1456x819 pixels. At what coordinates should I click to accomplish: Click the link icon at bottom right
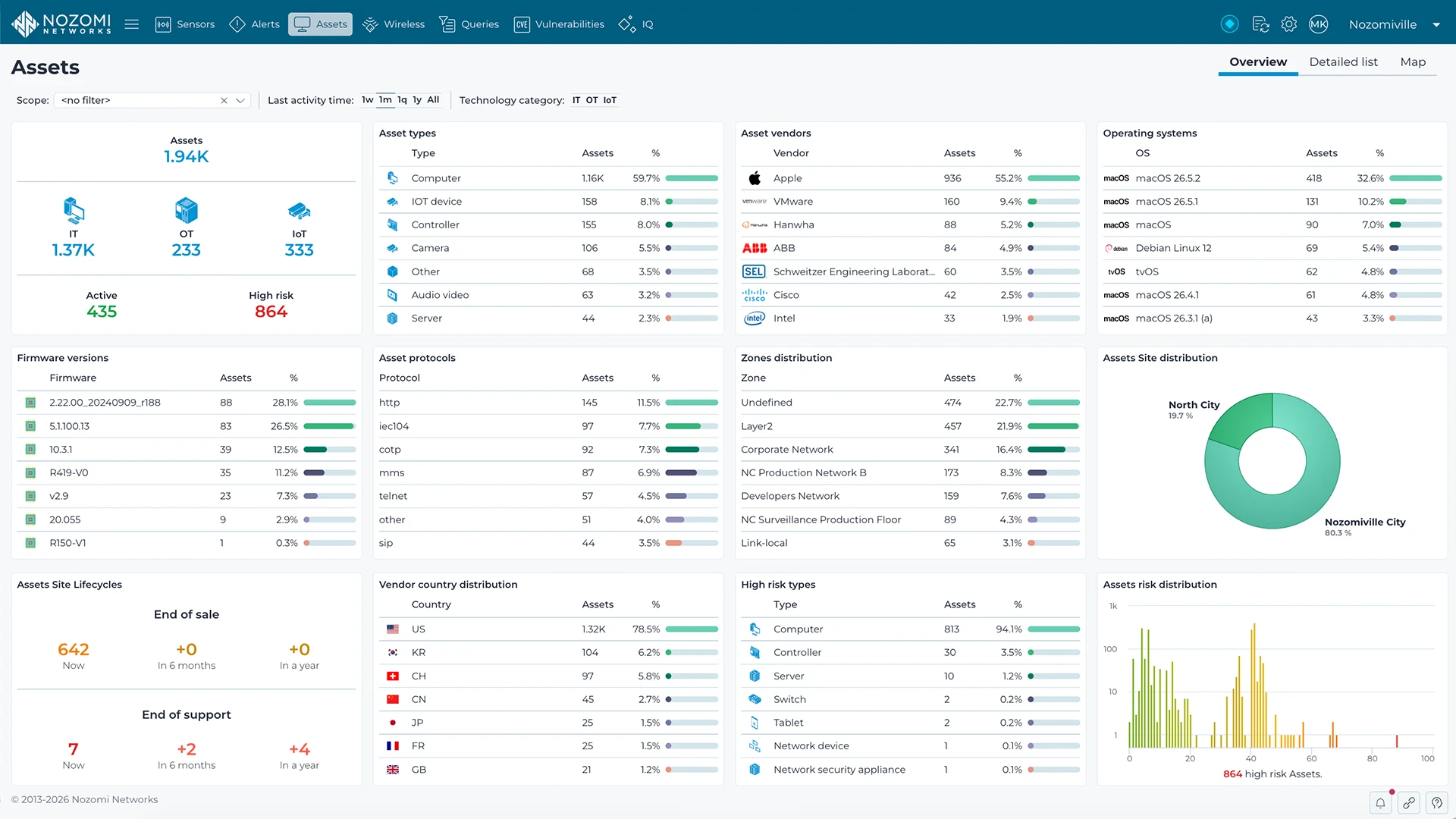tap(1409, 802)
